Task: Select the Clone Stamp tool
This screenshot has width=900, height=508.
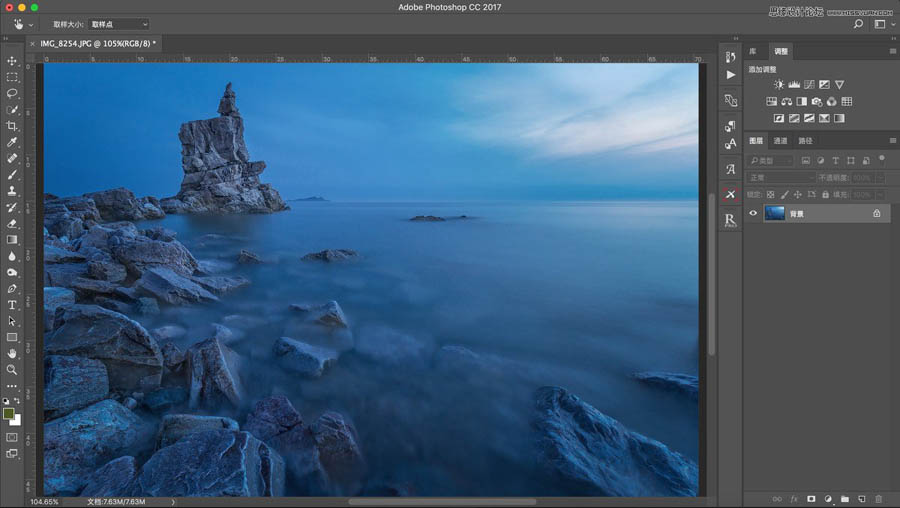Action: point(11,191)
